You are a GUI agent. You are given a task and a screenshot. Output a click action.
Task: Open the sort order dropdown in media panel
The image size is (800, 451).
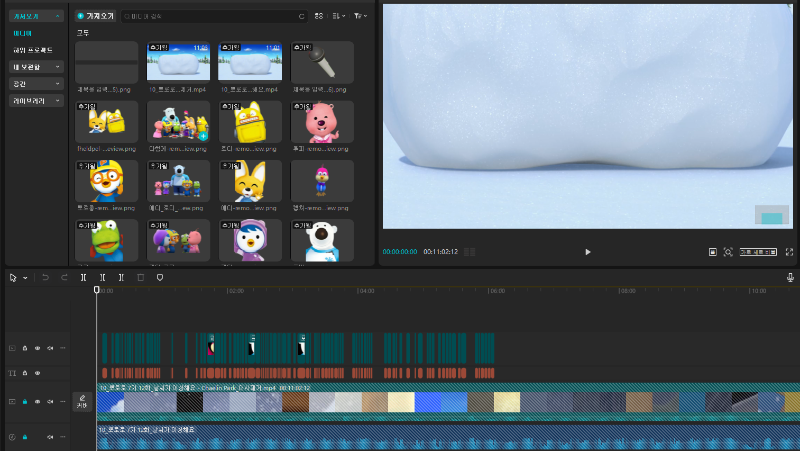[339, 16]
